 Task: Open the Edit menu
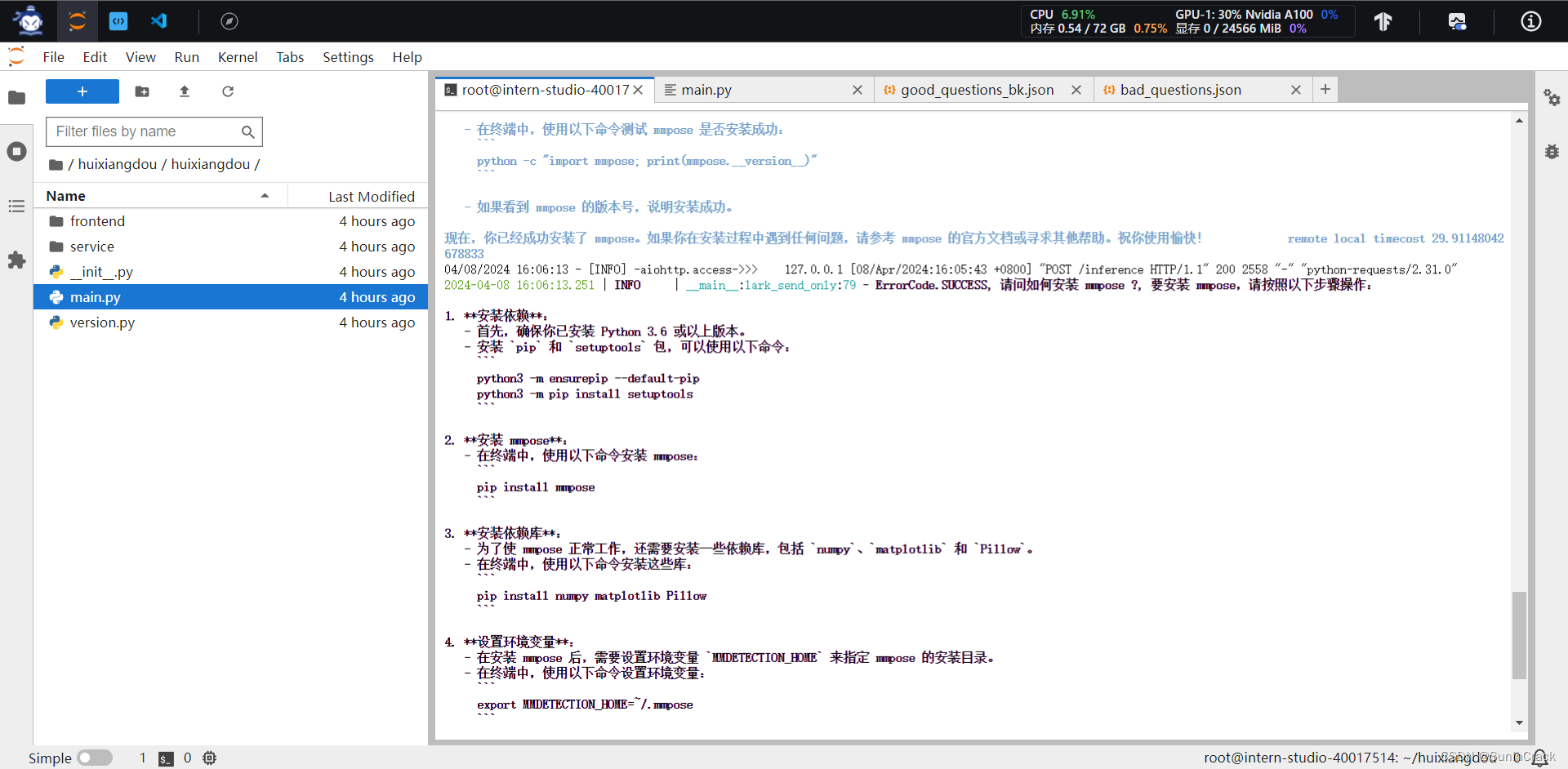[95, 57]
